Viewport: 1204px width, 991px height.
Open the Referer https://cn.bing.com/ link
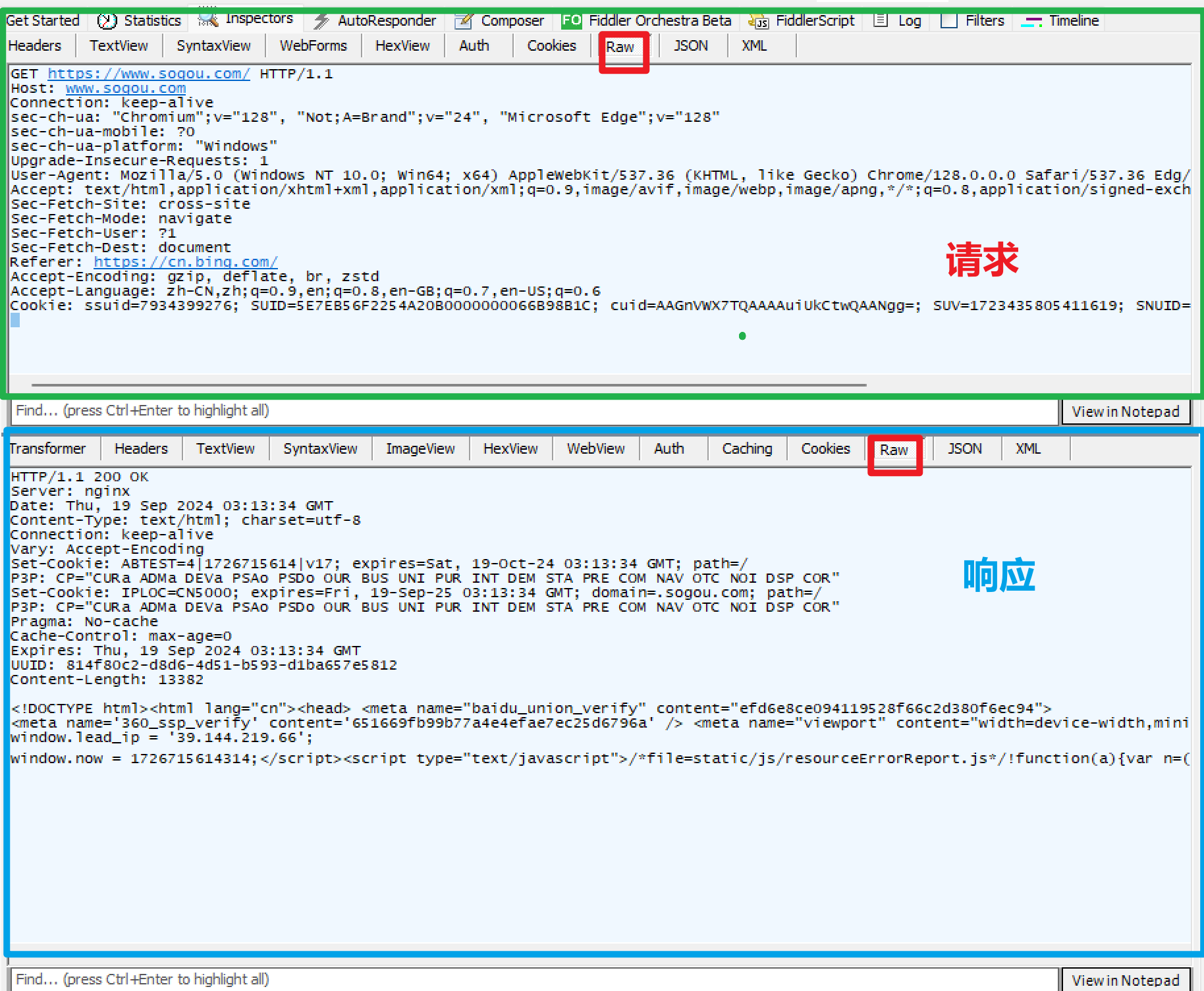coord(186,262)
